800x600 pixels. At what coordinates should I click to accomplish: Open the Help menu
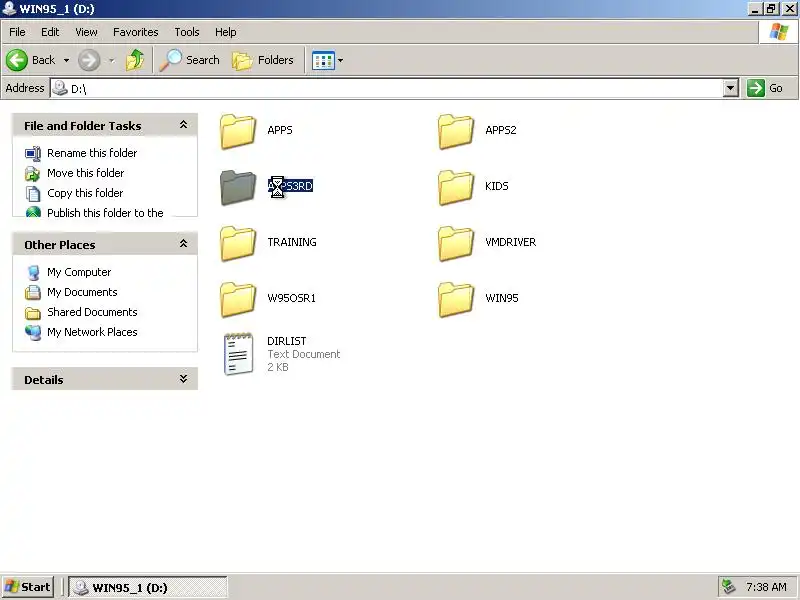click(x=226, y=32)
